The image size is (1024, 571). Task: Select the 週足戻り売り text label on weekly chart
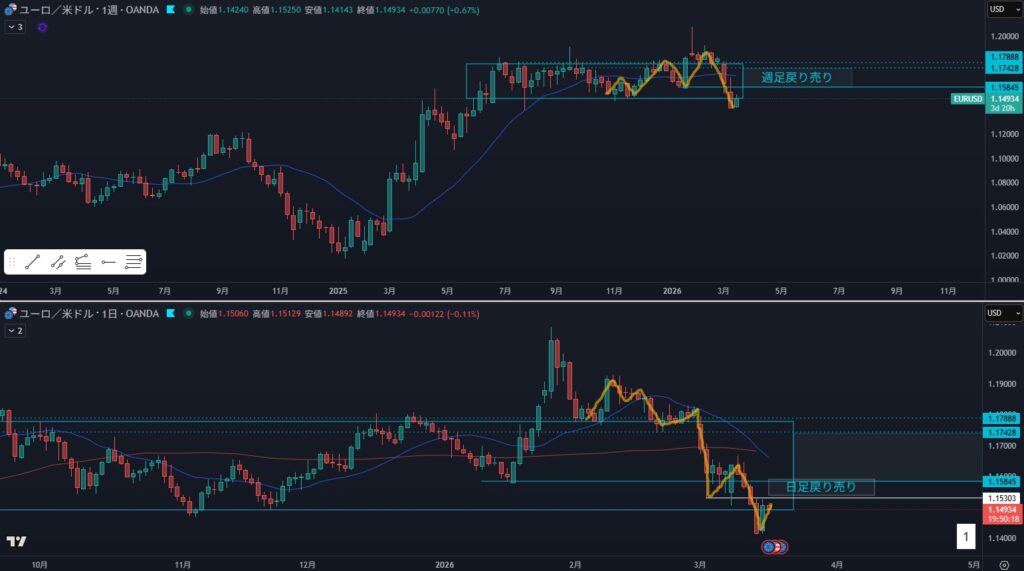coord(796,77)
